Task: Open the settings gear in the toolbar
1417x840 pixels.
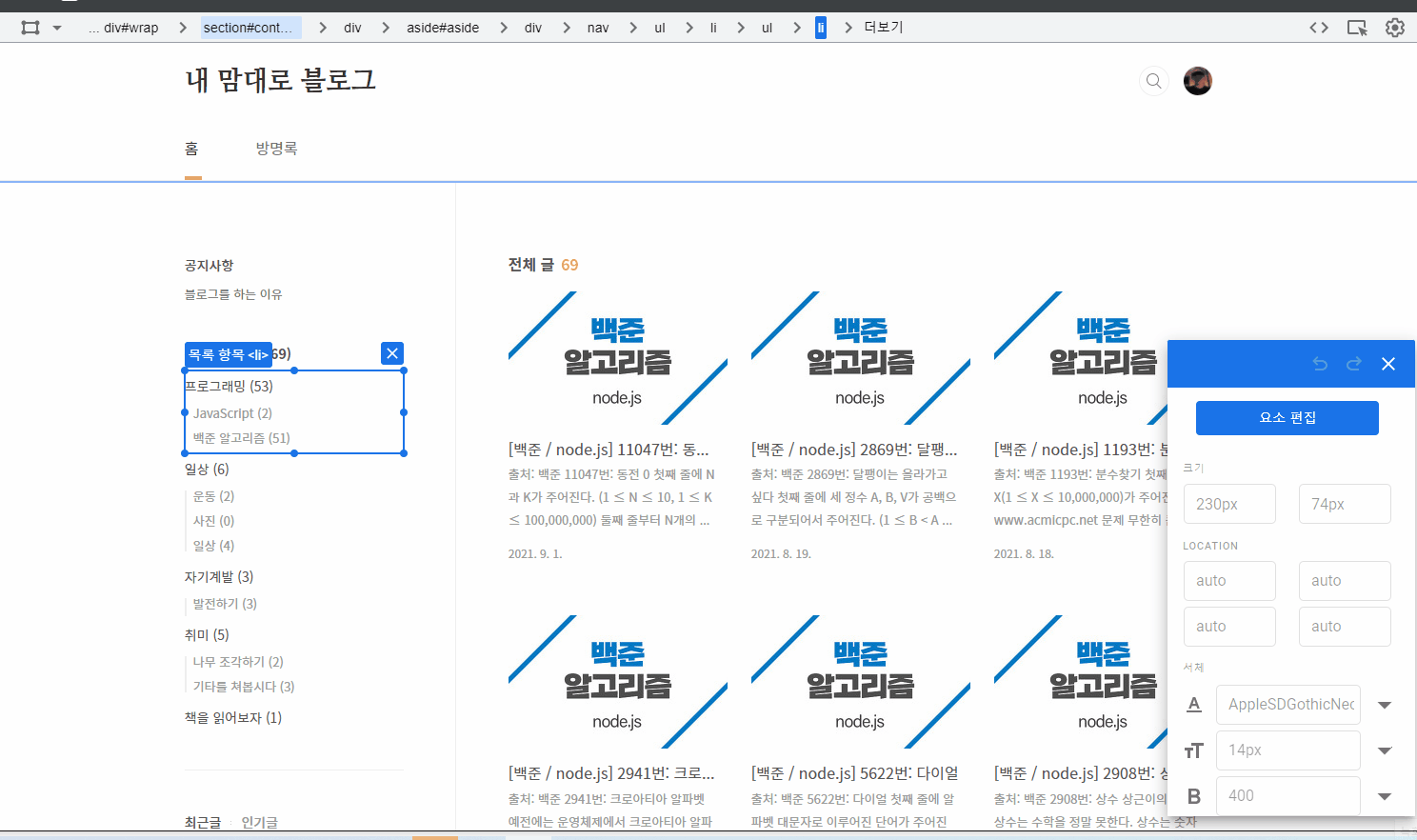Action: (1395, 28)
